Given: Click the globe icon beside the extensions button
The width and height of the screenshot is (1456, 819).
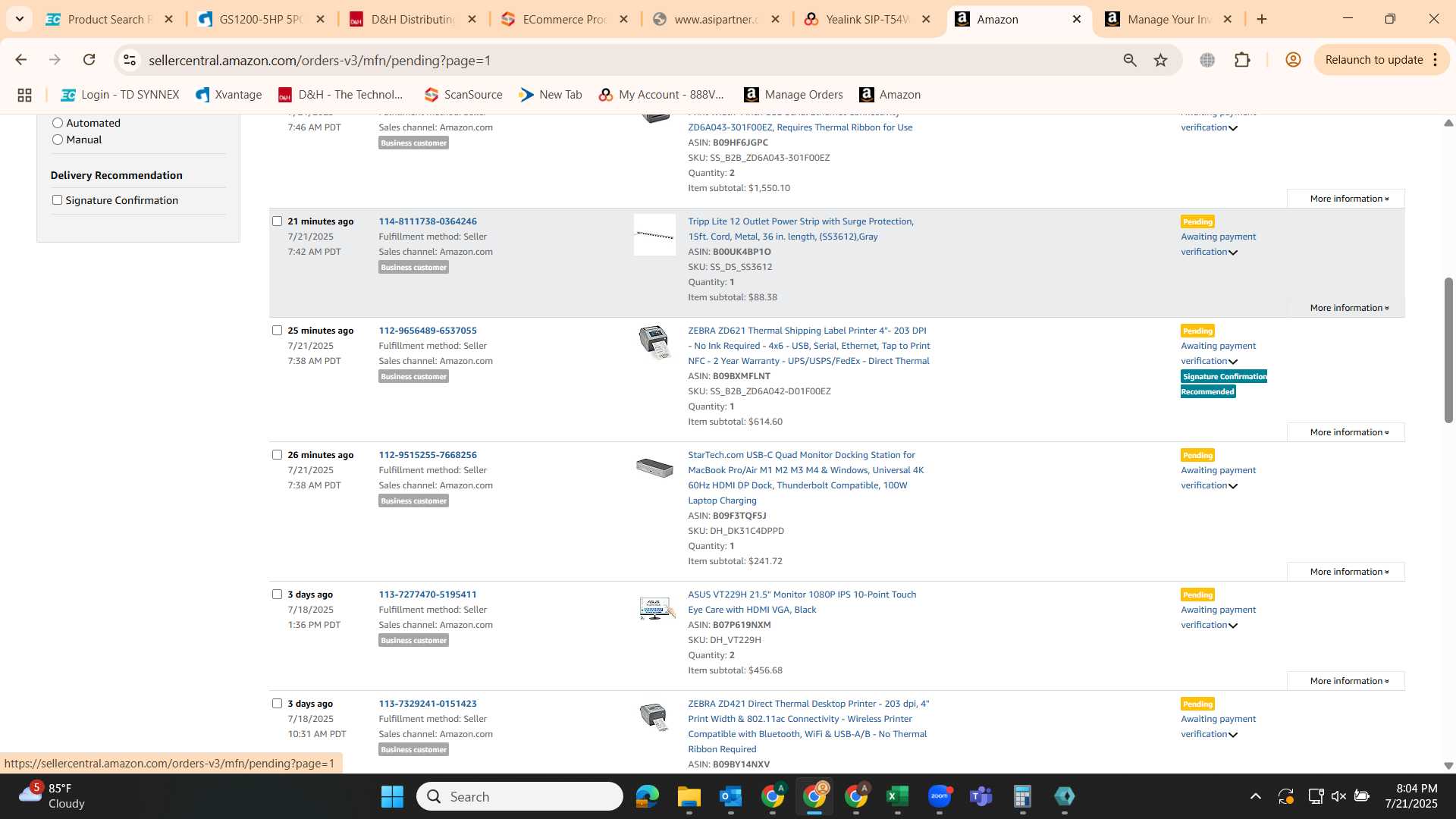Looking at the screenshot, I should (1207, 60).
